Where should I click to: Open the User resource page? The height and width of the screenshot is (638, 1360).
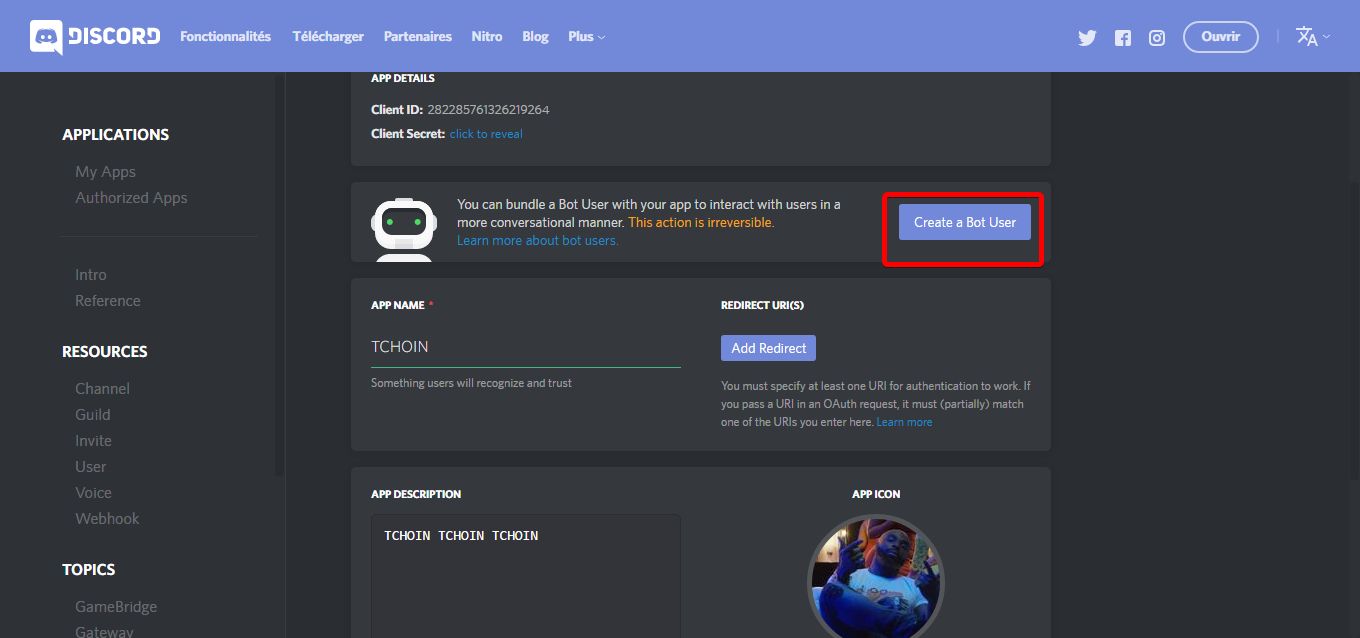(90, 467)
